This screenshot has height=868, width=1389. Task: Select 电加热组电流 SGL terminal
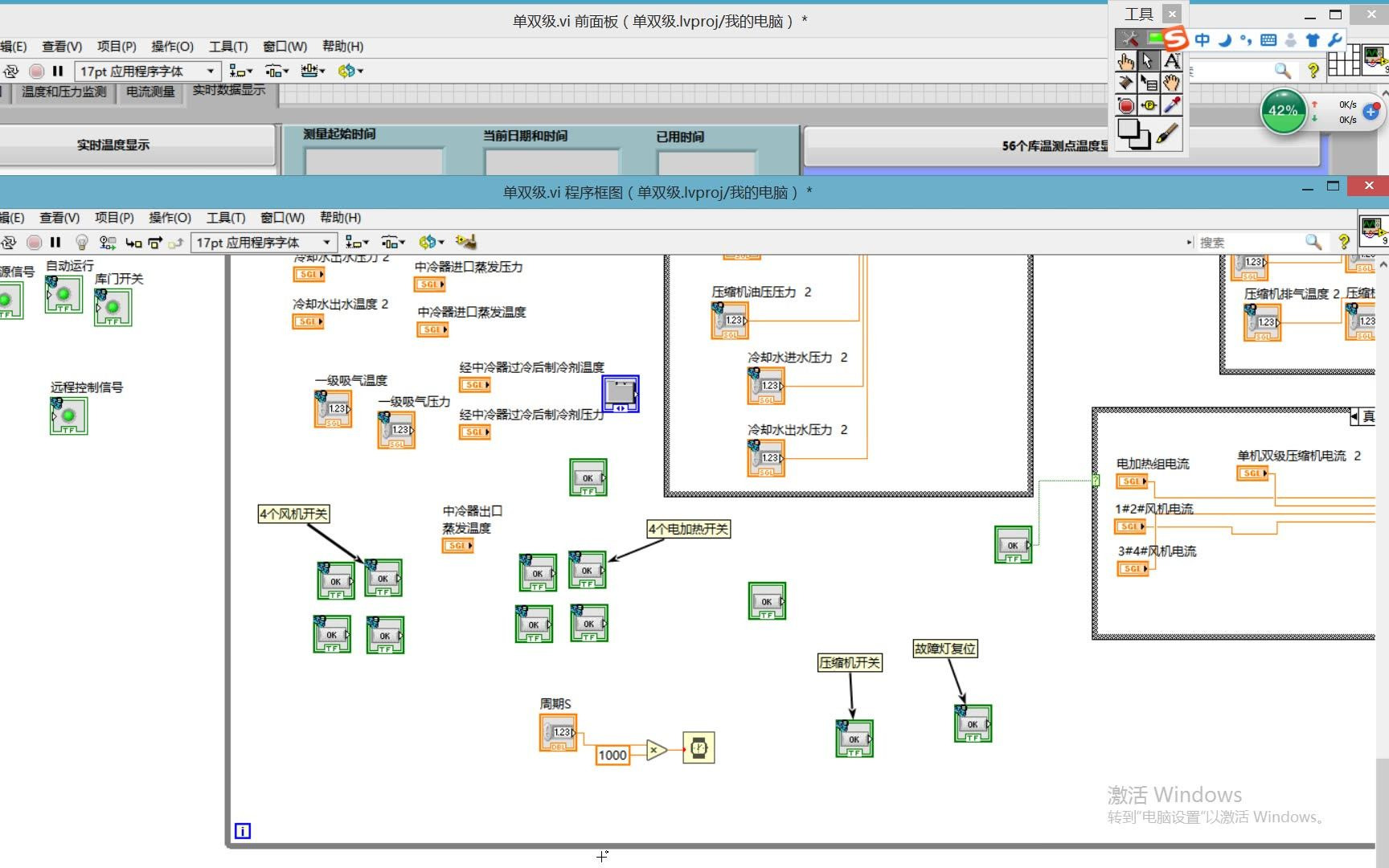coord(1132,481)
